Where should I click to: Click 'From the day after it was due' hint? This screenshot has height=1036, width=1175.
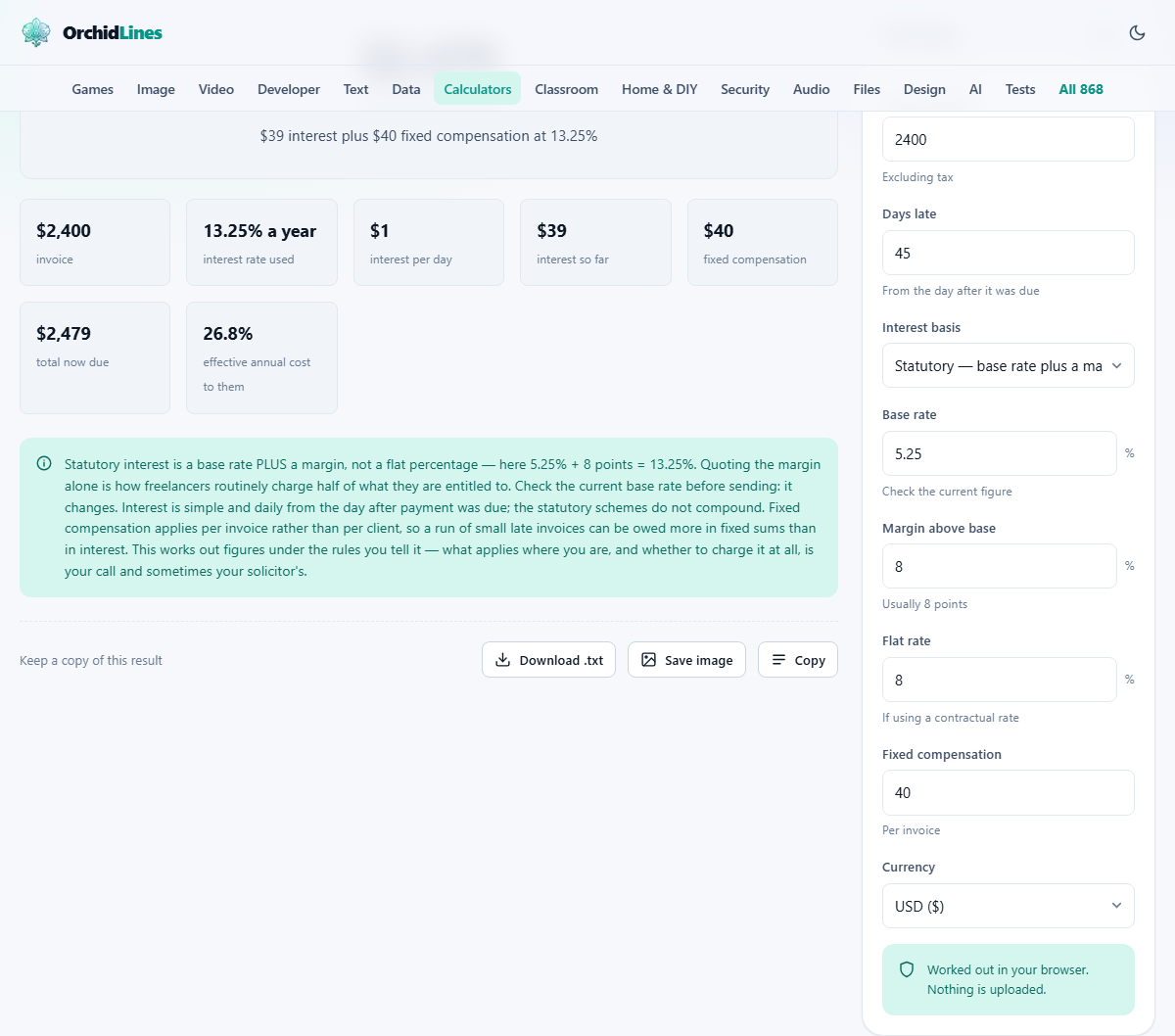click(x=961, y=291)
